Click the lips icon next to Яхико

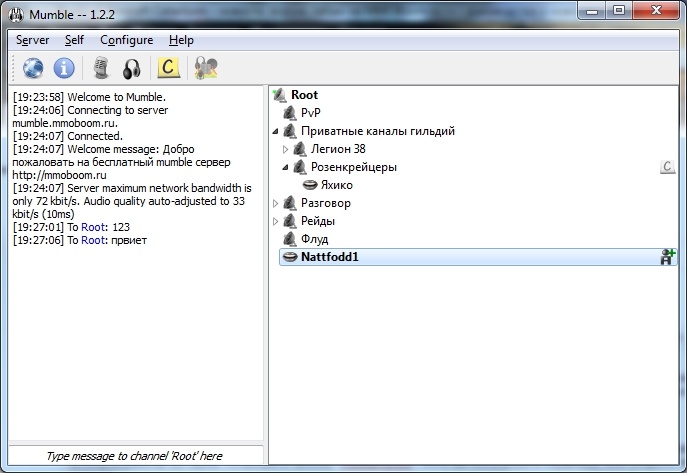310,185
